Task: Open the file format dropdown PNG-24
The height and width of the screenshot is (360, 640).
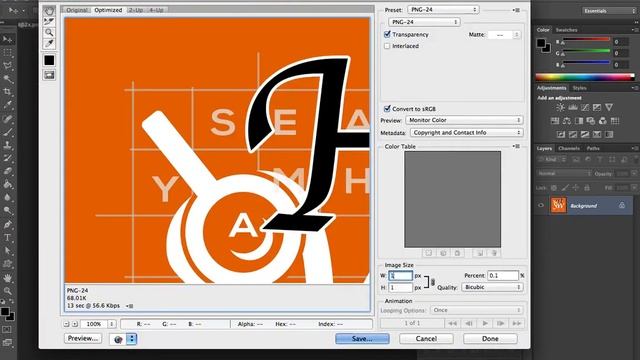Action: point(424,22)
